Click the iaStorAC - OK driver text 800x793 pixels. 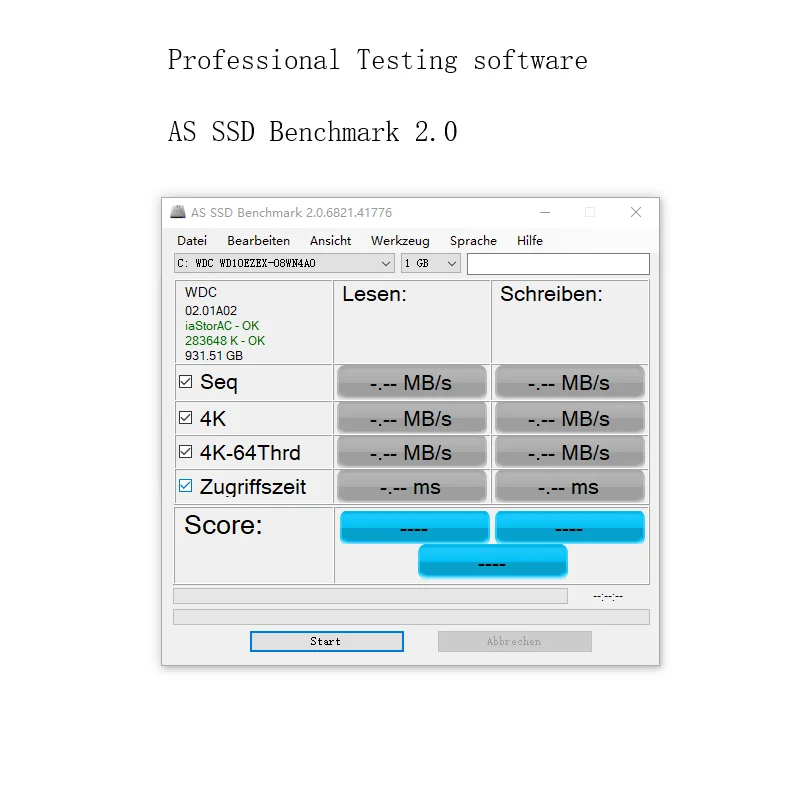[222, 326]
